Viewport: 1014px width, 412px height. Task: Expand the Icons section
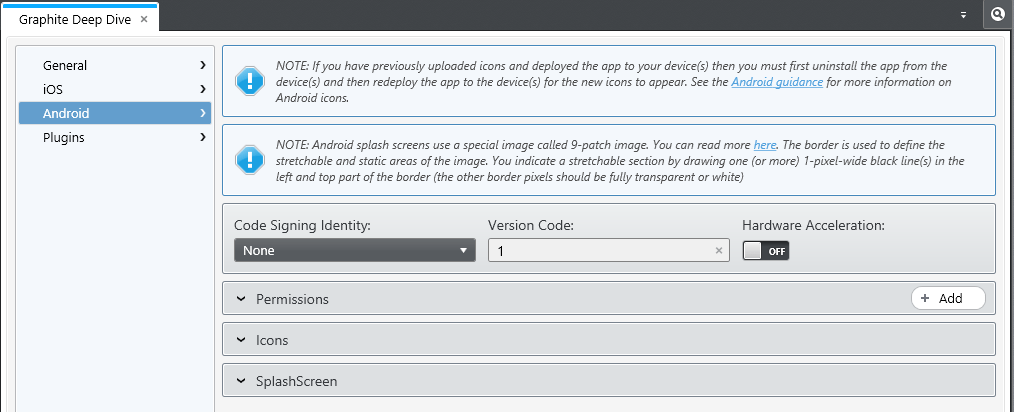609,340
